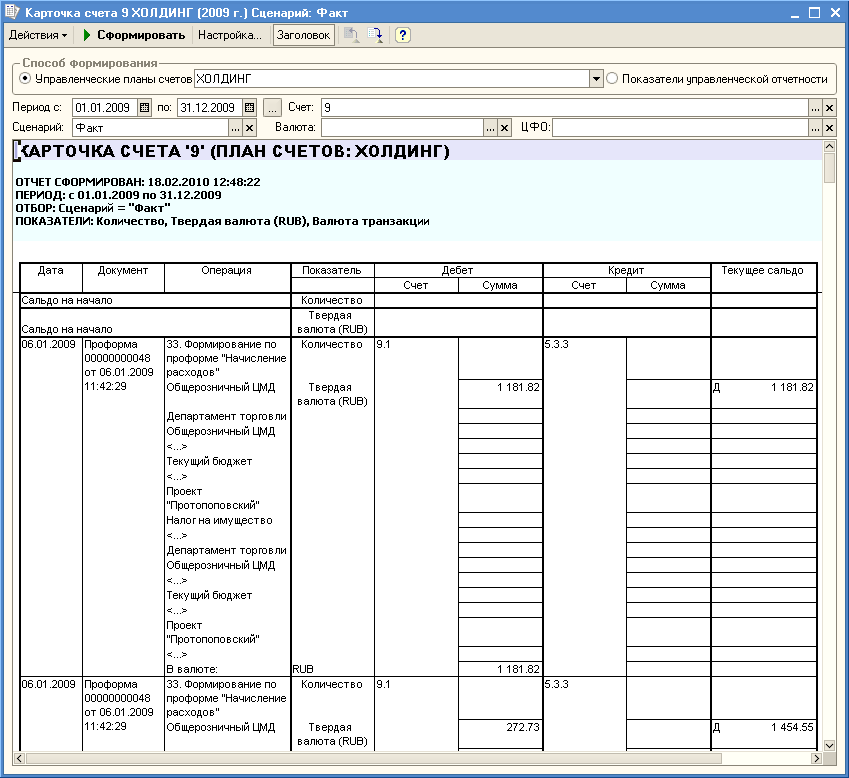The image size is (849, 778).
Task: Clear the ЦФО field with X
Action: [829, 128]
